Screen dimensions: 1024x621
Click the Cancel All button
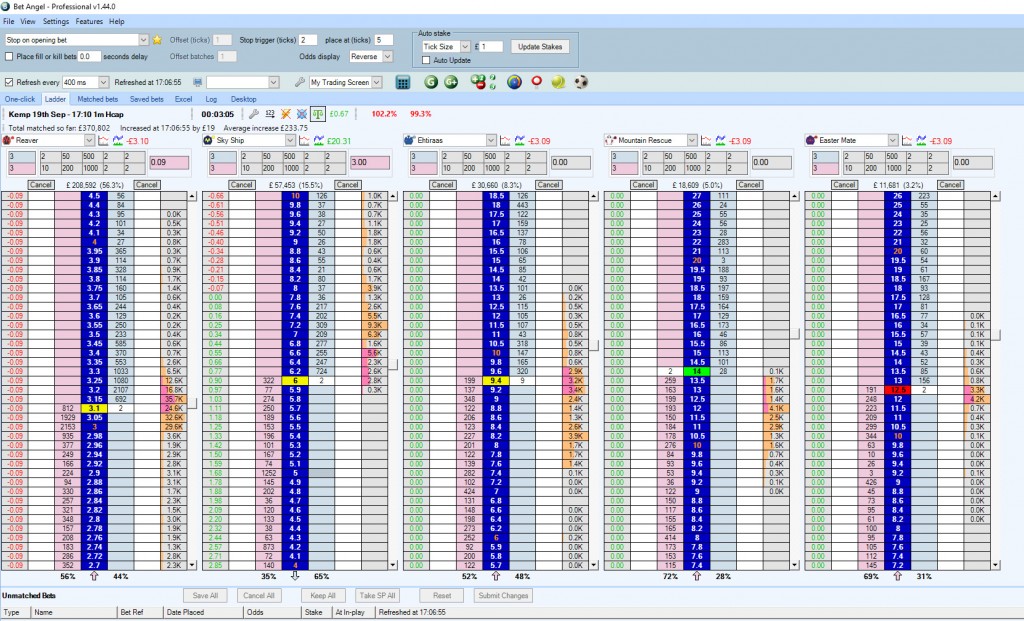pos(259,596)
